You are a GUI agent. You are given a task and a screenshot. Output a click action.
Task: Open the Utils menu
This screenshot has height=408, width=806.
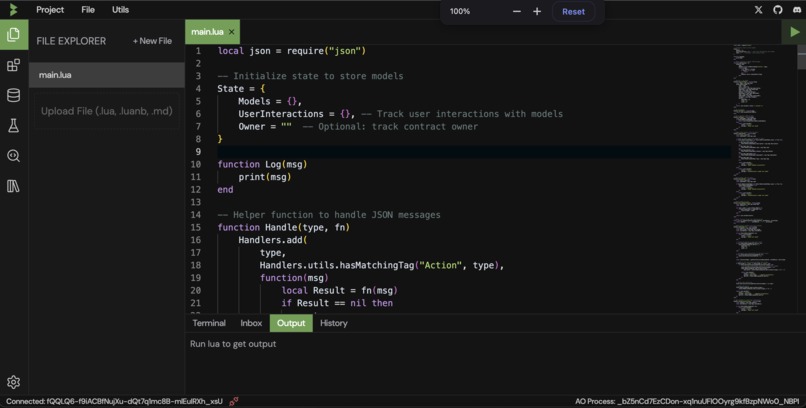[x=120, y=10]
